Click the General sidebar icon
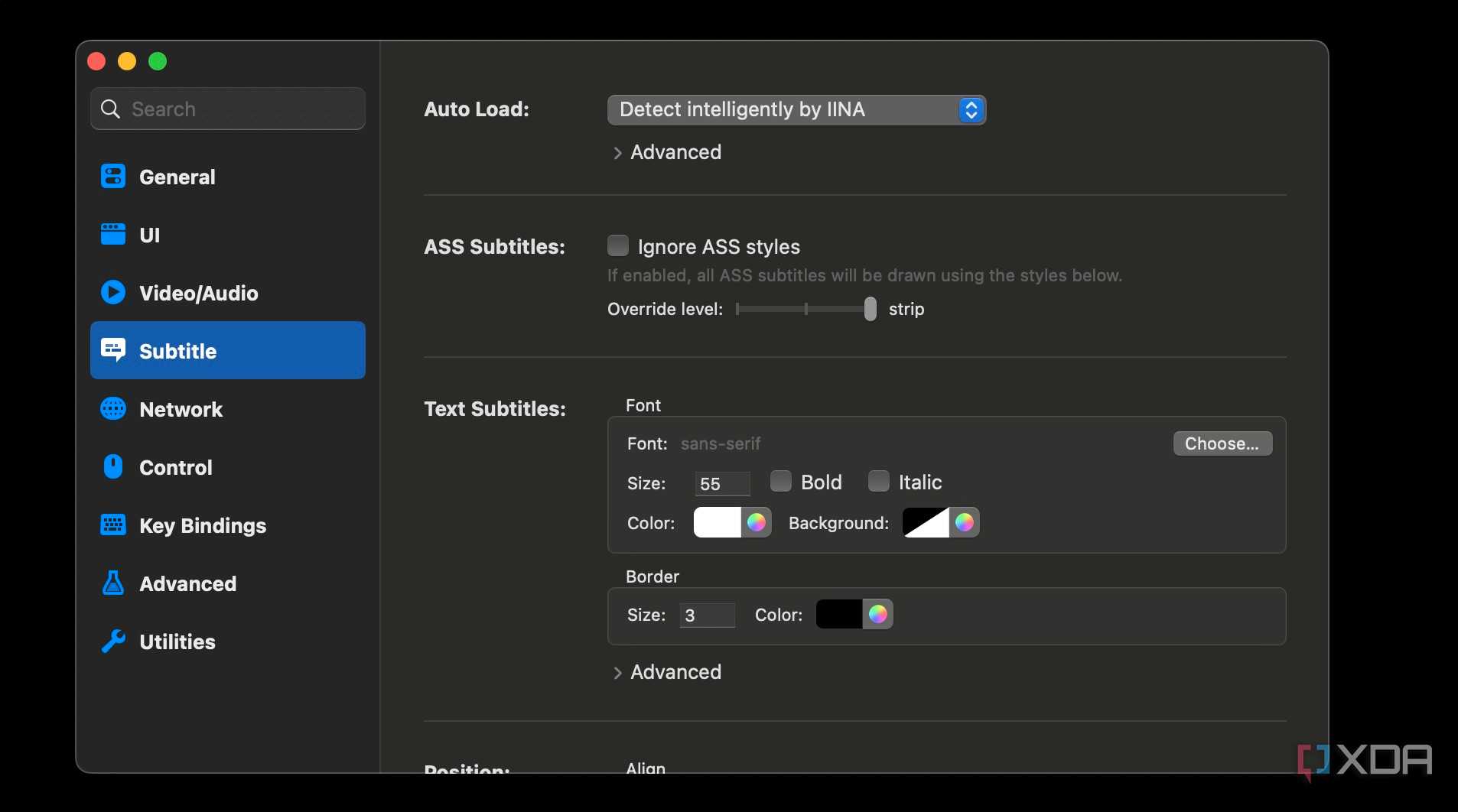The height and width of the screenshot is (812, 1458). (113, 177)
